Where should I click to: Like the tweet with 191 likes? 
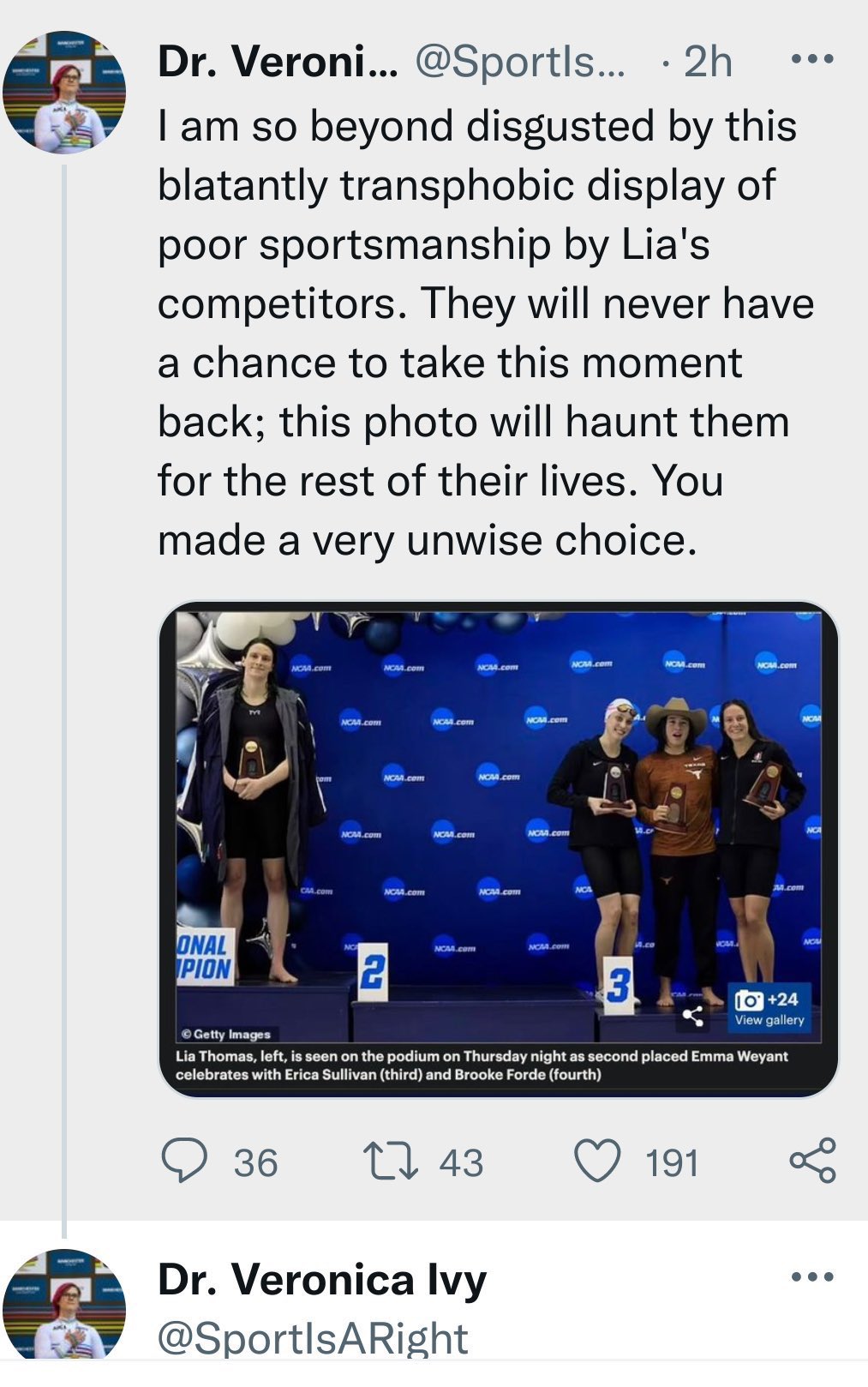pos(596,1162)
